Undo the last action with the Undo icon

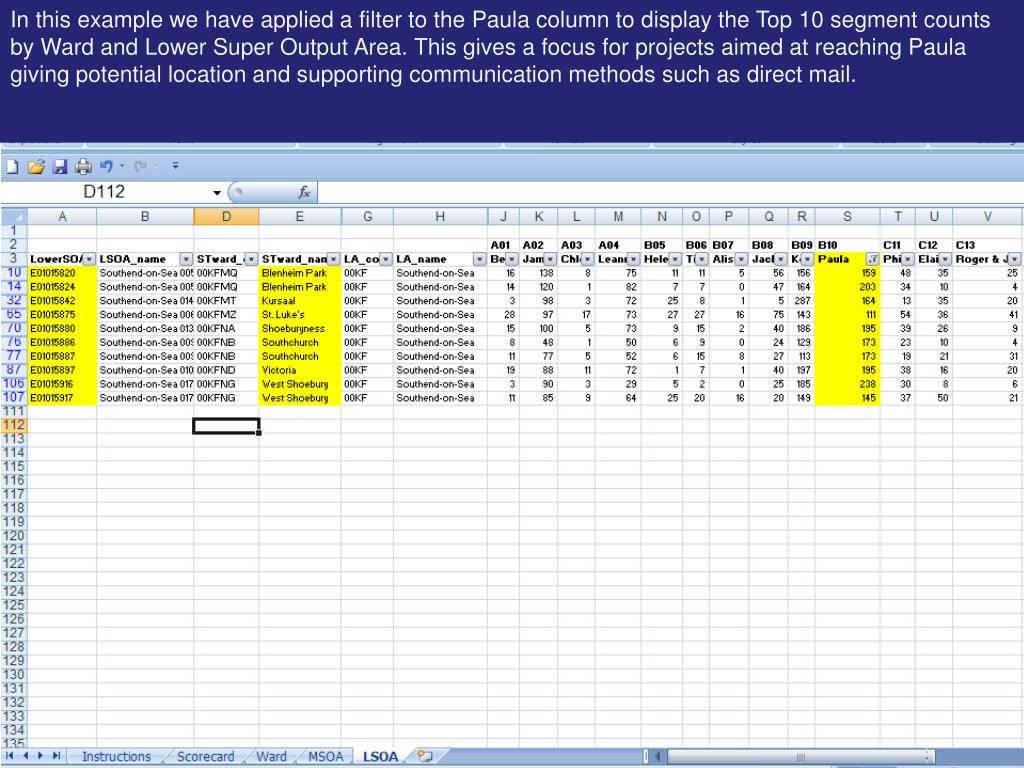point(106,167)
